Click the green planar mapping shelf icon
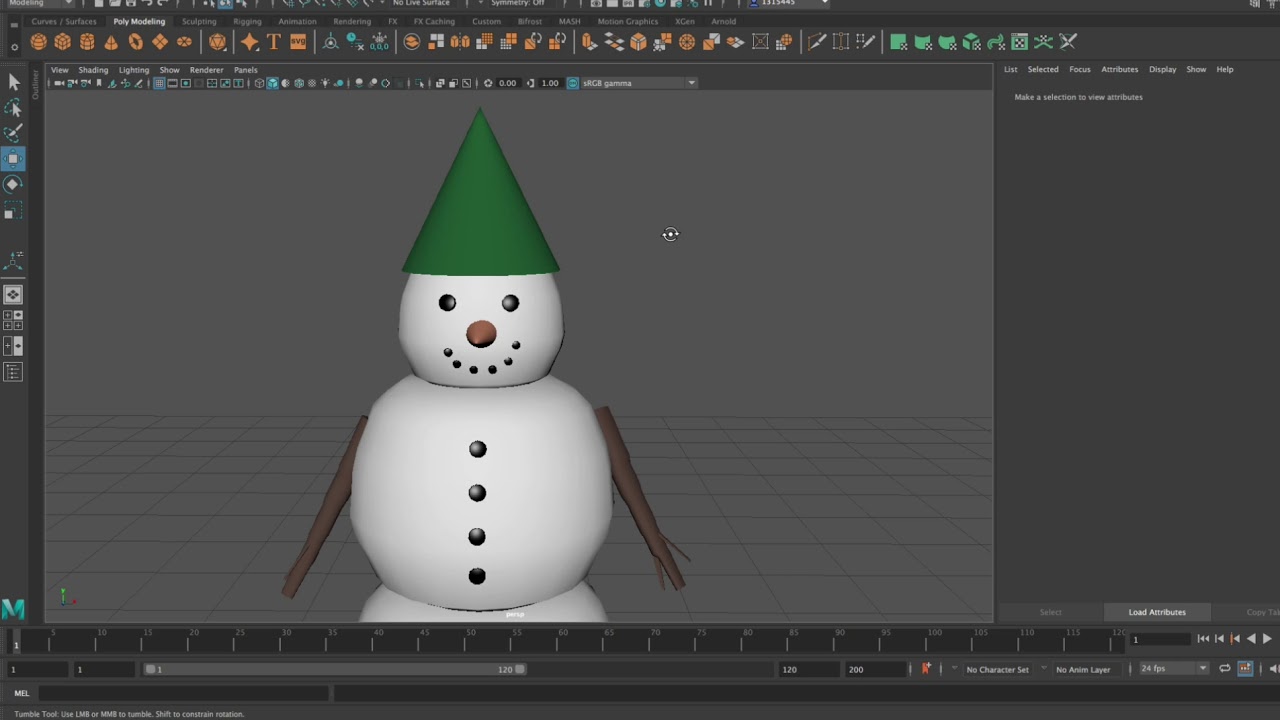Viewport: 1280px width, 720px height. click(898, 42)
